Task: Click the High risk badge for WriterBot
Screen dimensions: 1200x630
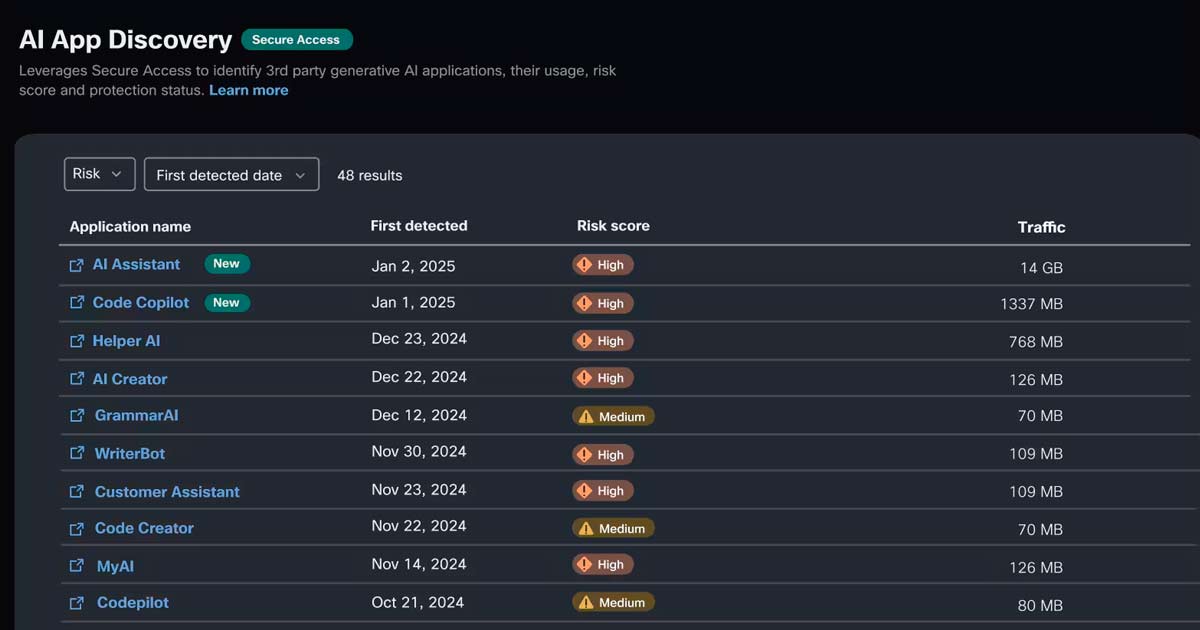Action: pos(603,454)
